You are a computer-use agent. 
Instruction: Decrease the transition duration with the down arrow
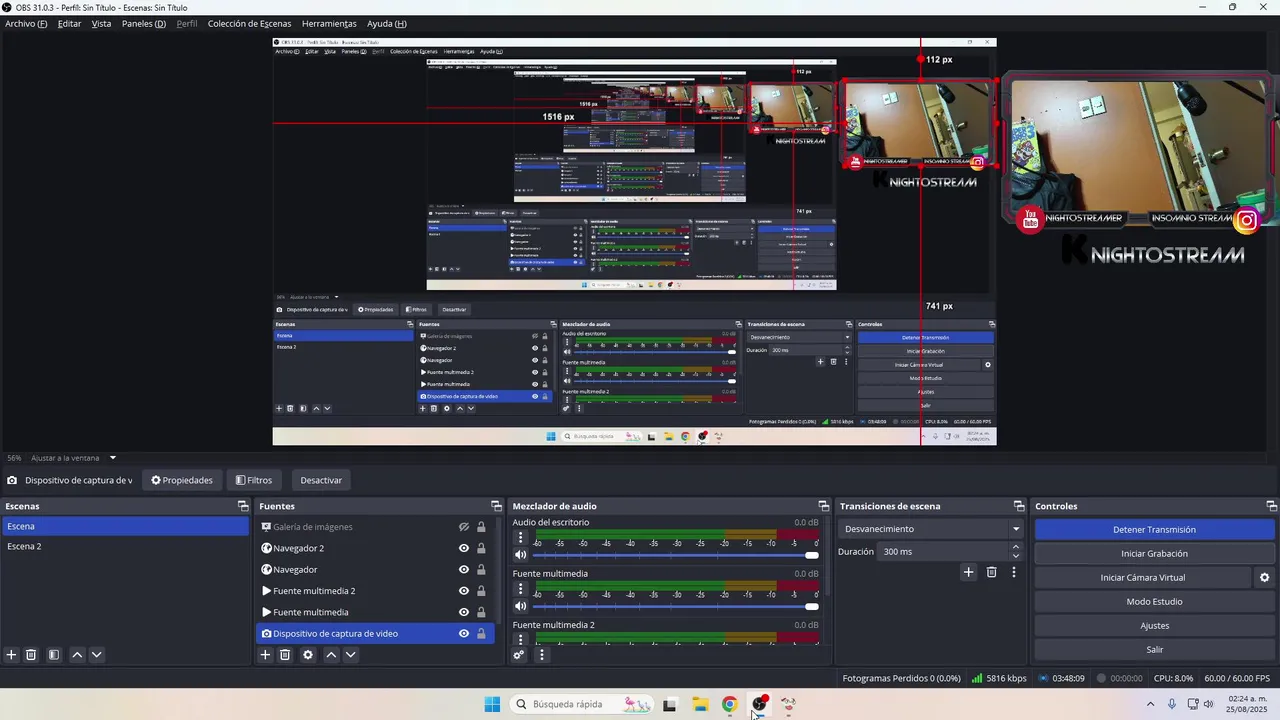(x=1016, y=556)
